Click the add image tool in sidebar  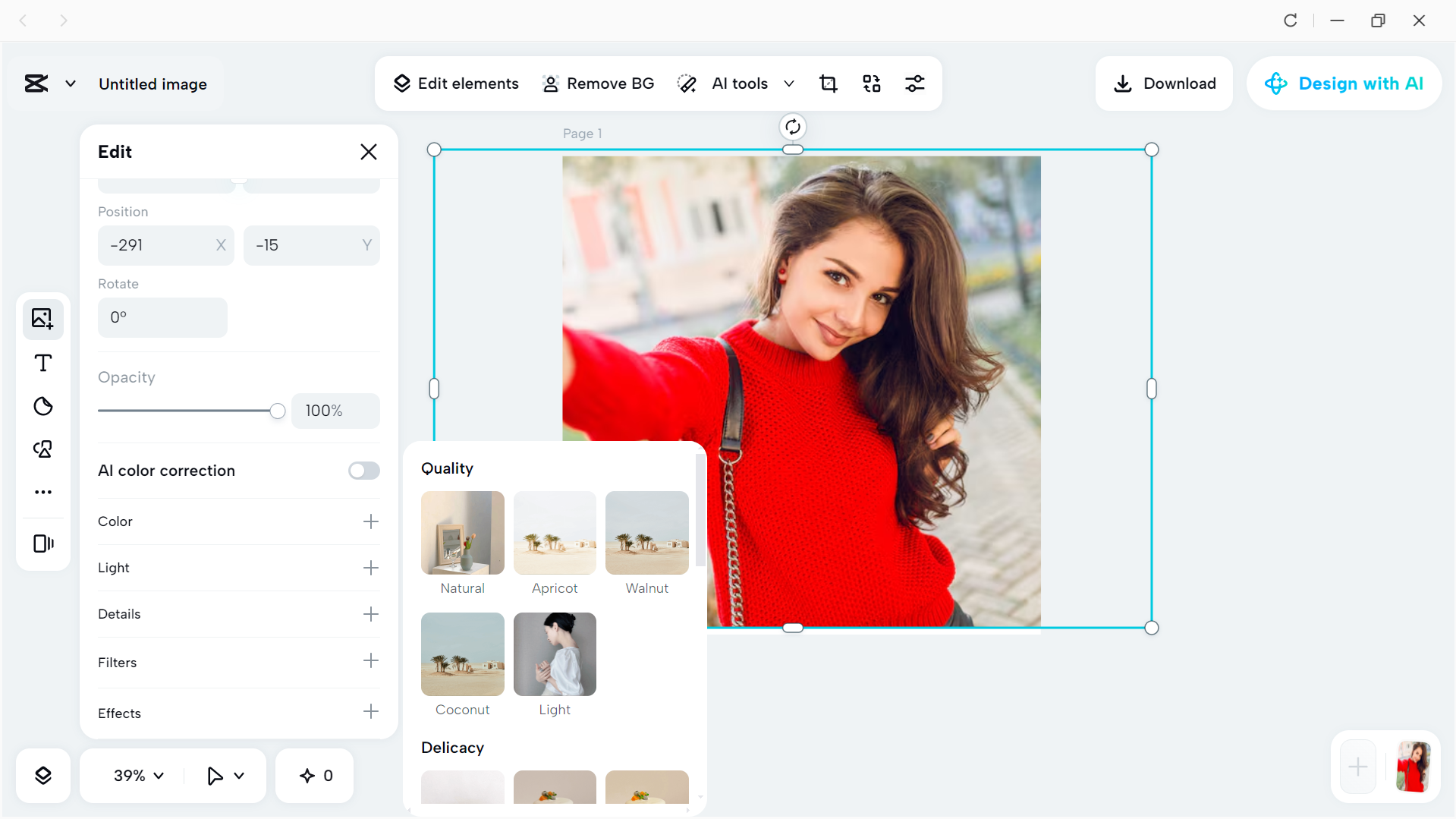(43, 319)
